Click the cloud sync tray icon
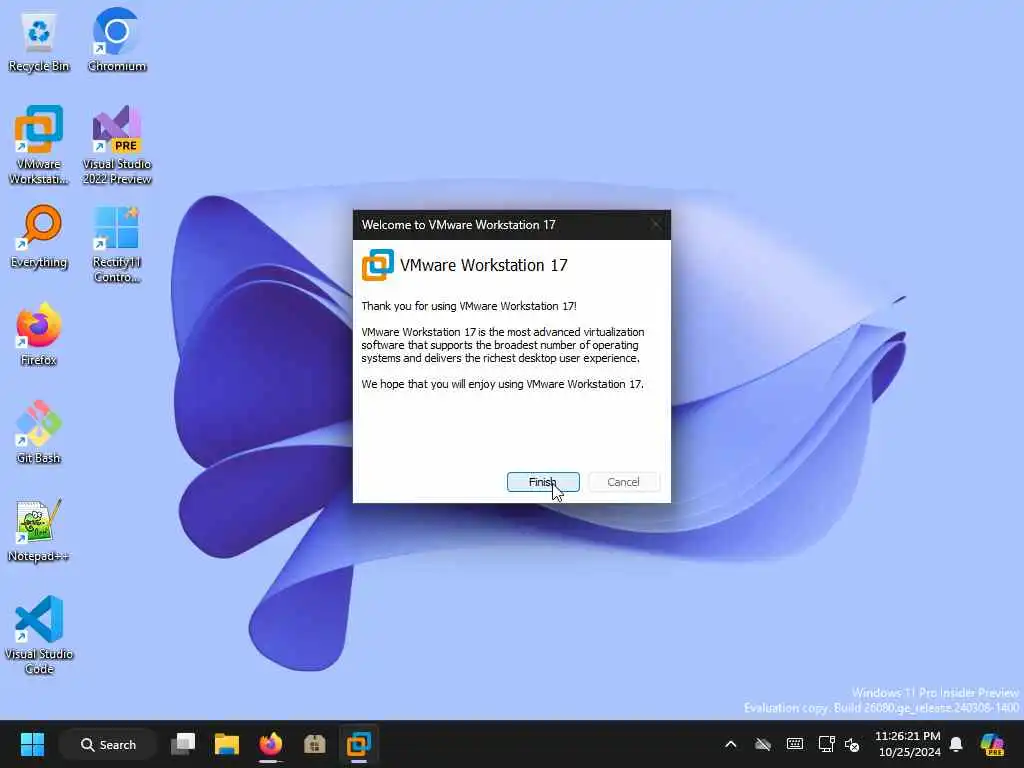 click(763, 744)
